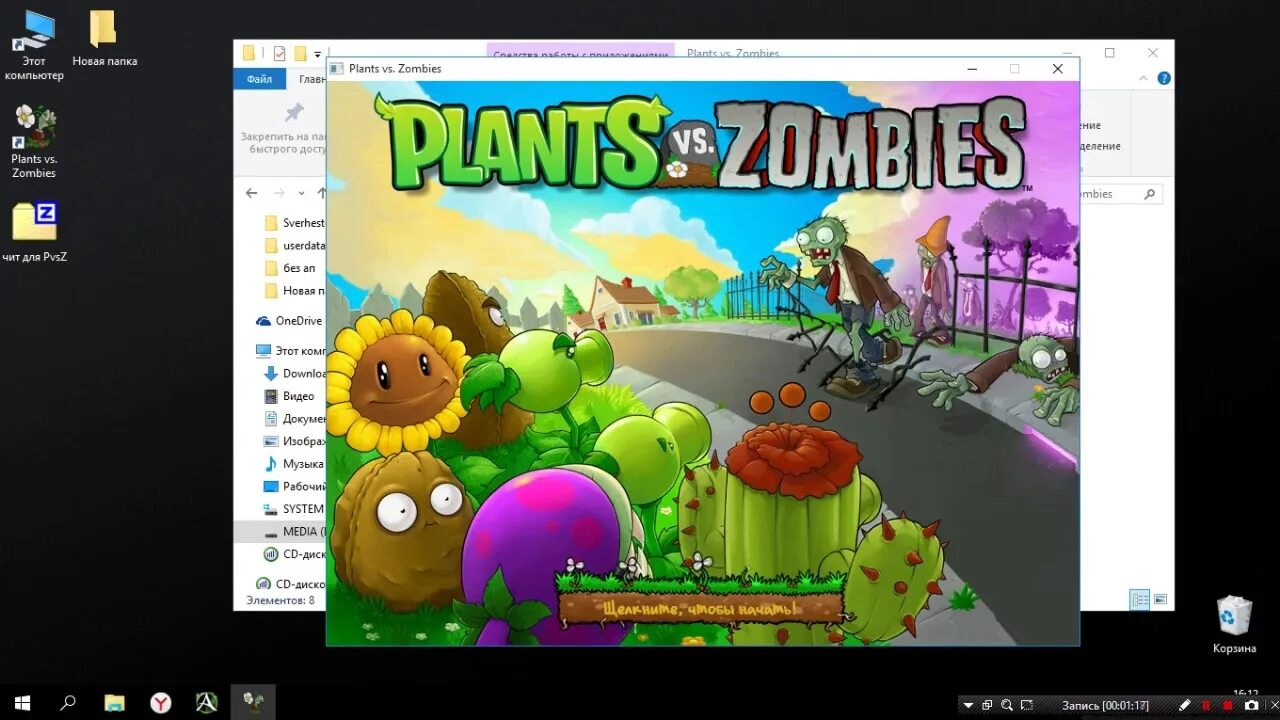
Task: Click the recorder window-mode icon
Action: [987, 705]
